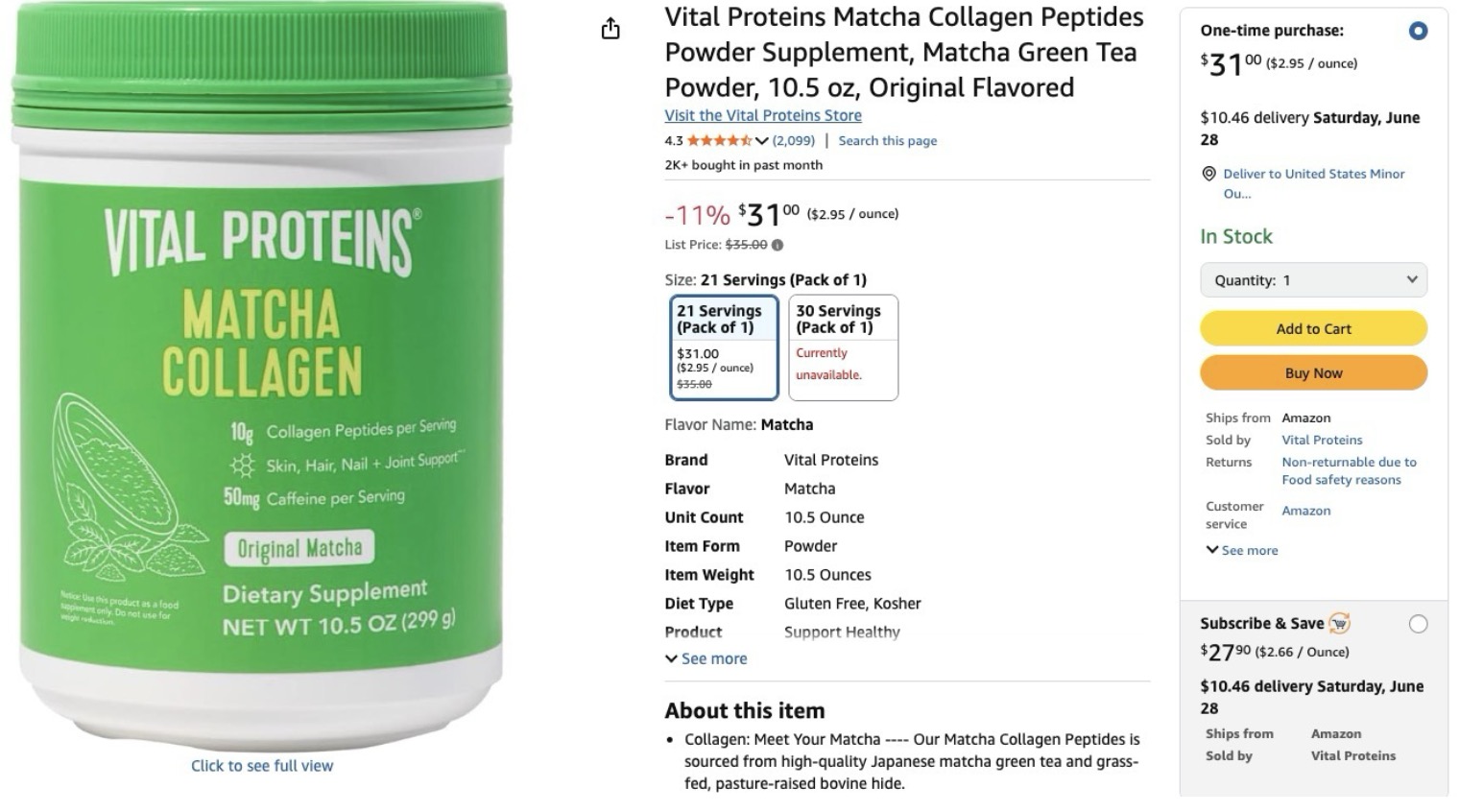The image size is (1459, 812).
Task: Click the Subscribe & Save circular arrow icon
Action: (x=1340, y=623)
